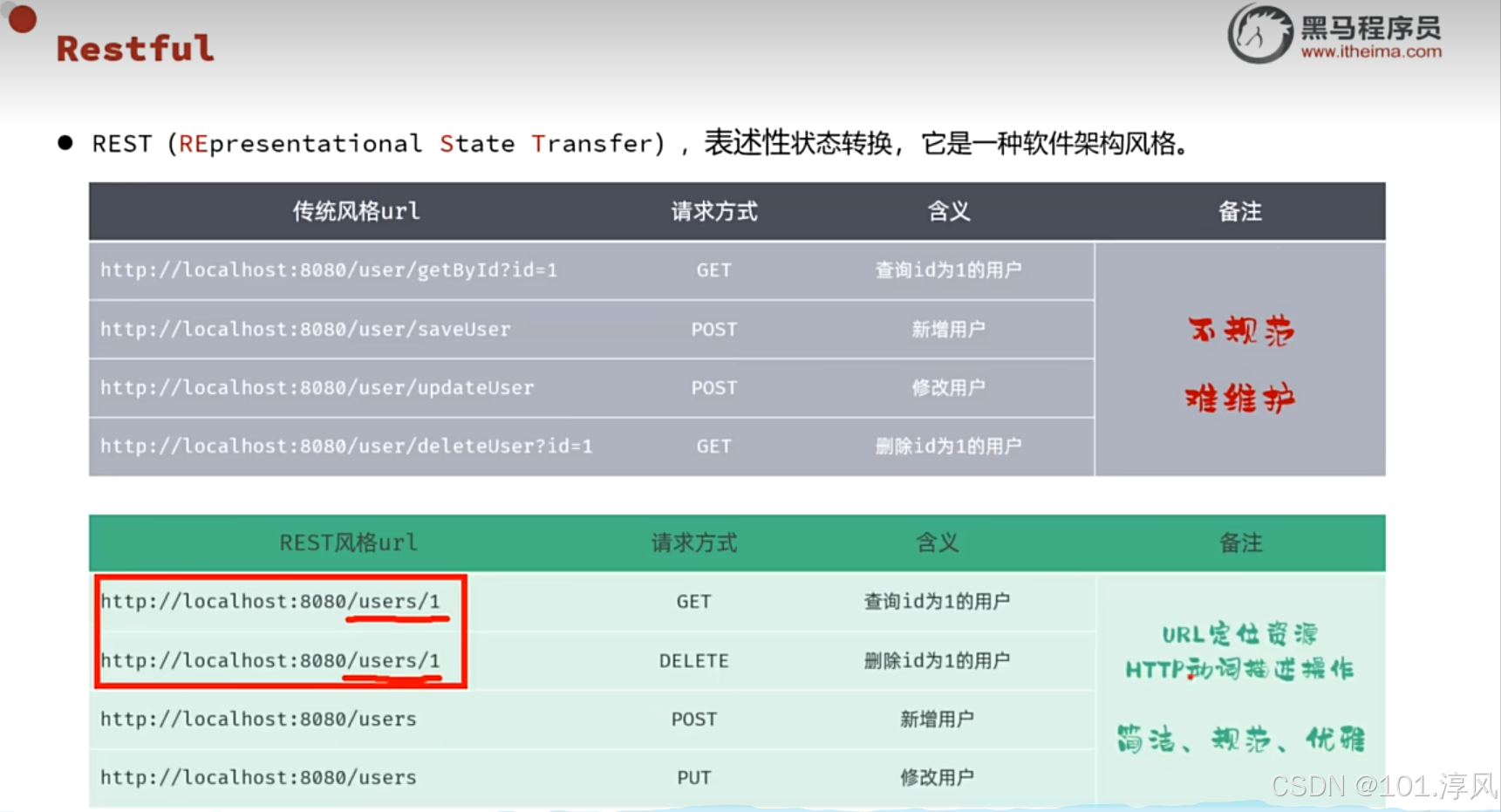Click the www.itheima.com link text

click(x=1371, y=51)
